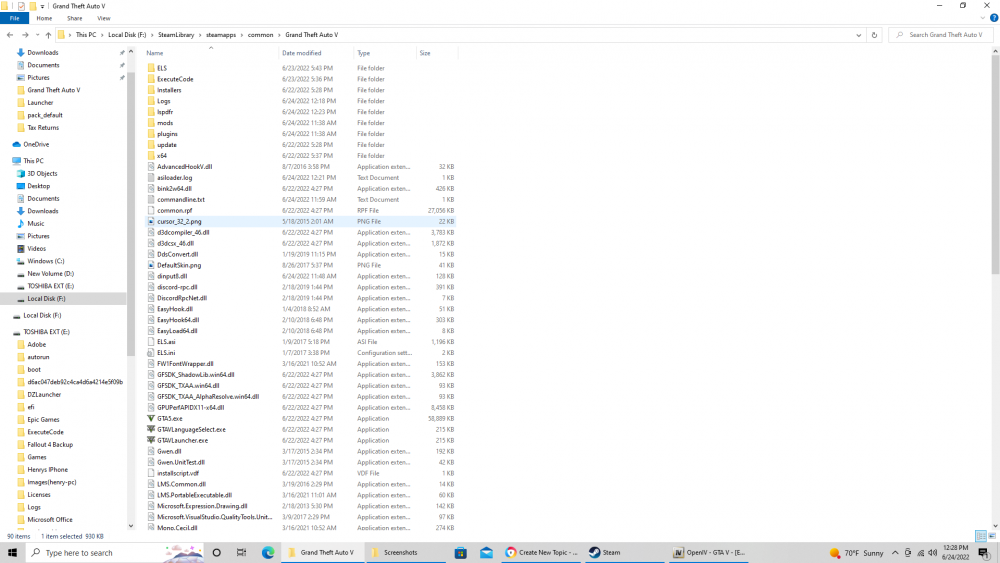Select the commandline.txt file

point(180,200)
